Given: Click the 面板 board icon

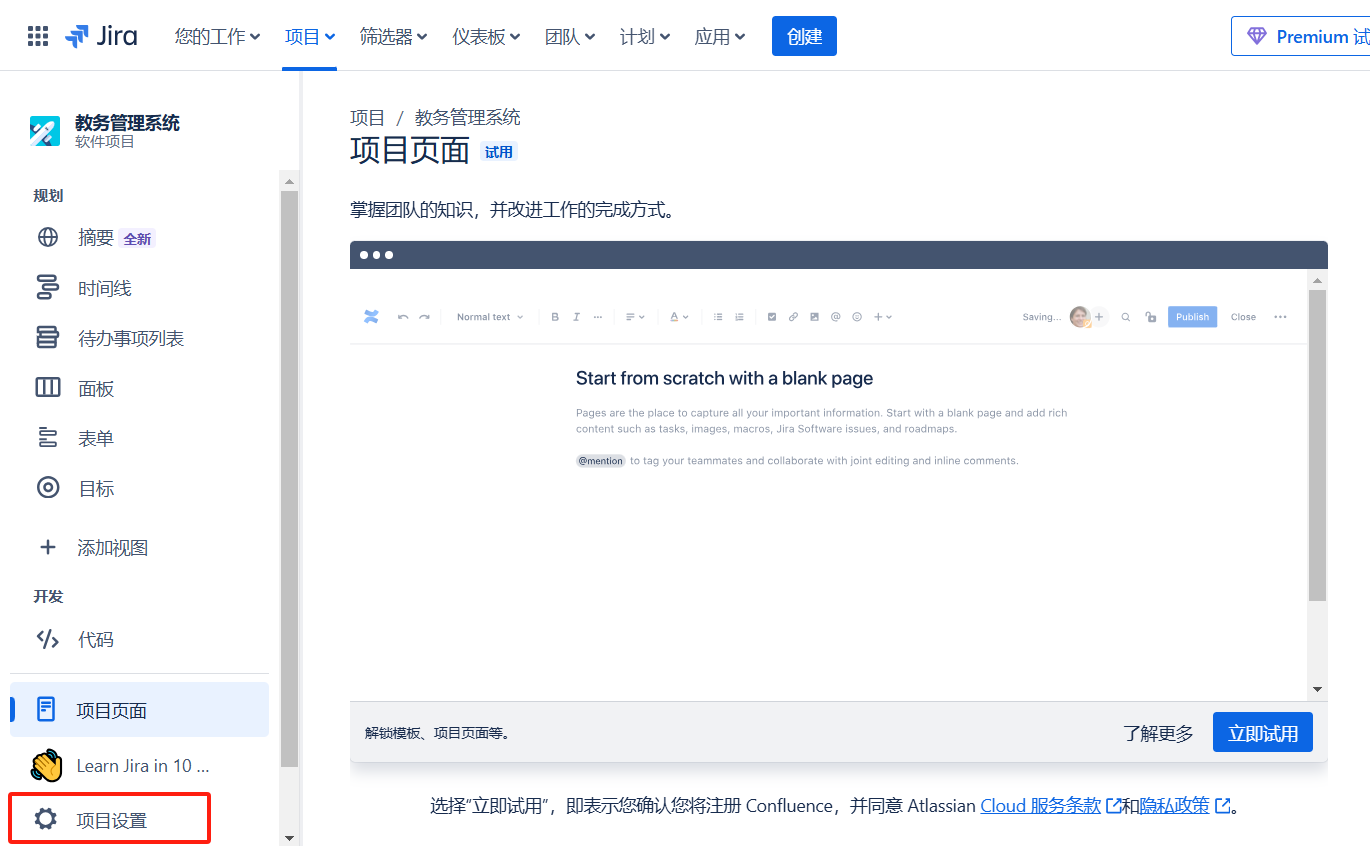Looking at the screenshot, I should pyautogui.click(x=47, y=388).
